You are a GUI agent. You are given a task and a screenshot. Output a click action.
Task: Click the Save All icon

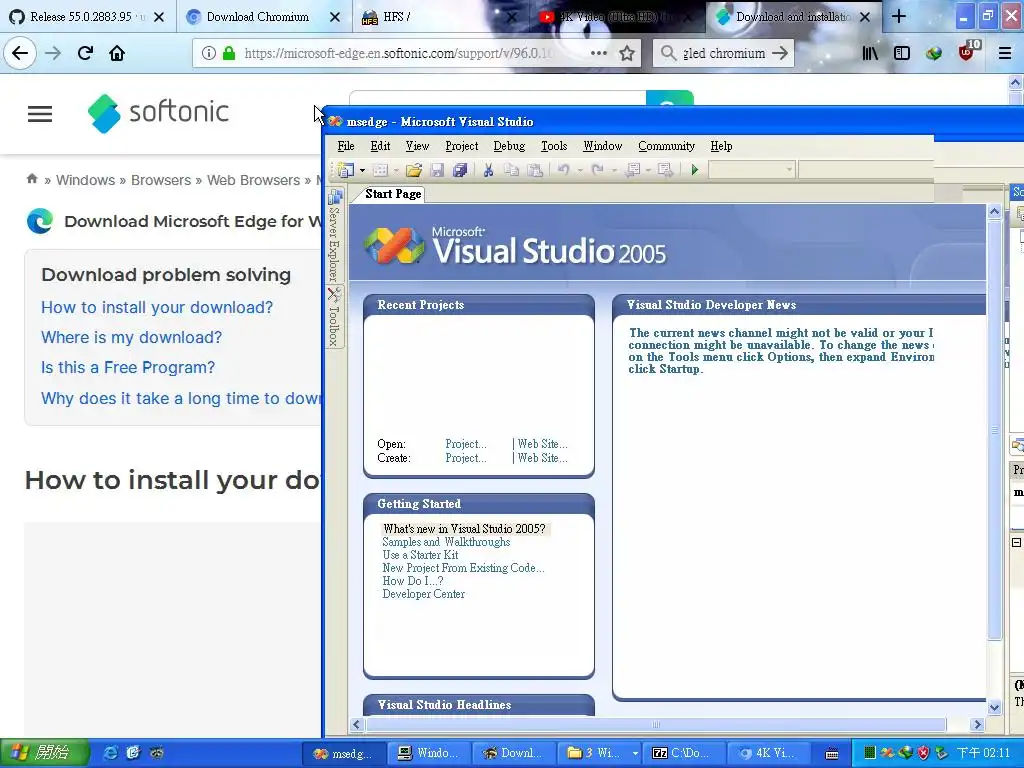point(460,170)
